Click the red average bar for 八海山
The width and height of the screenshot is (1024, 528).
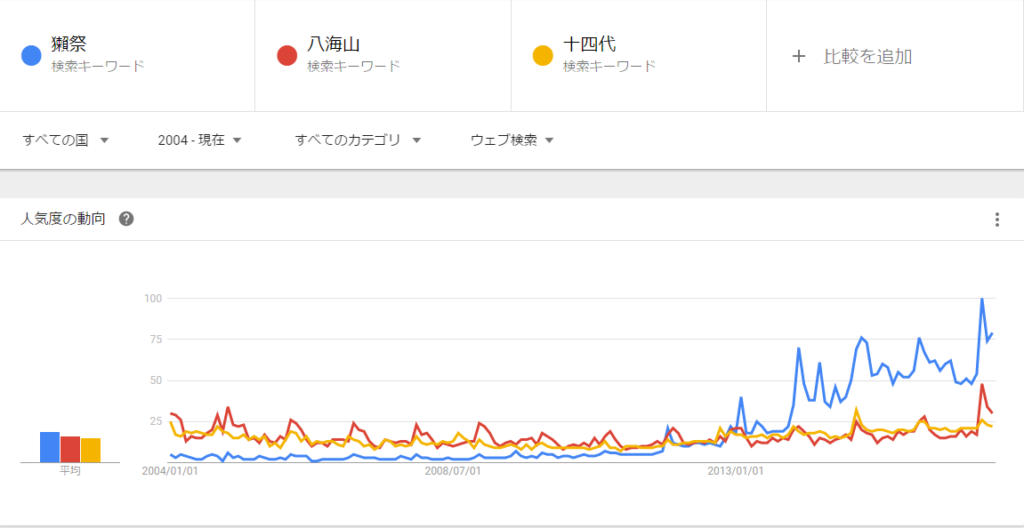pos(70,449)
